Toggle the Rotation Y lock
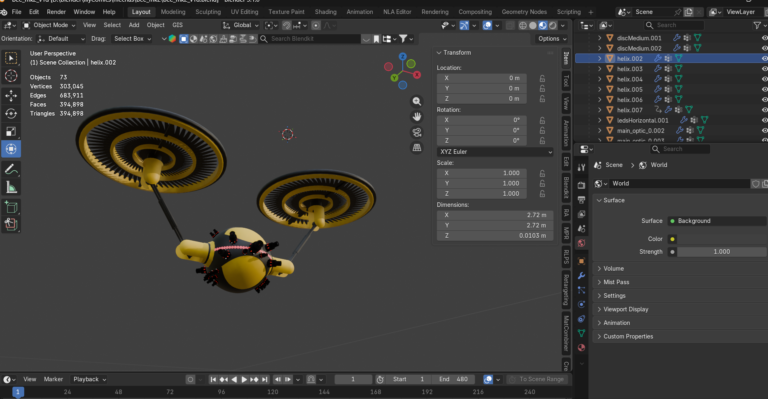This screenshot has height=399, width=768. pos(542,130)
